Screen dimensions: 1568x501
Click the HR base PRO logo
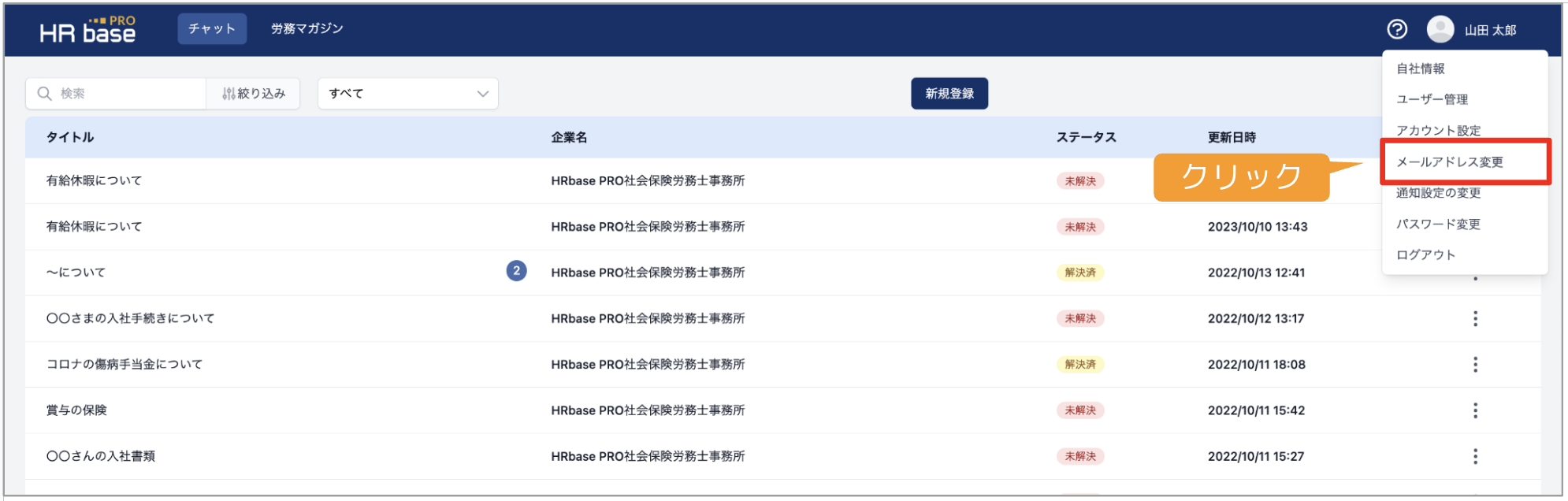87,30
